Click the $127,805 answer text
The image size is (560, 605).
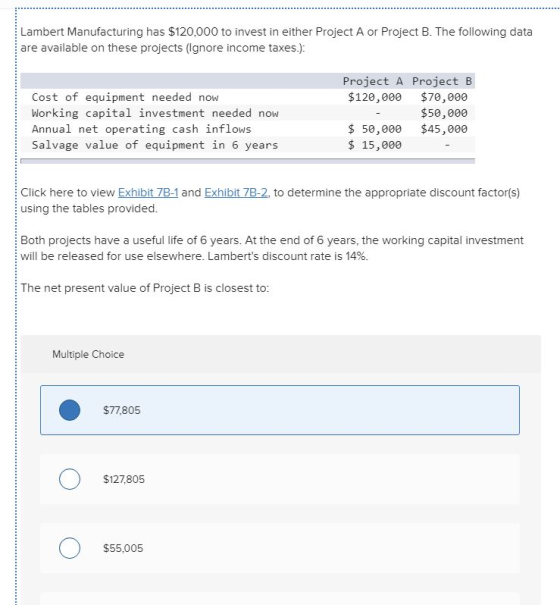click(x=124, y=479)
